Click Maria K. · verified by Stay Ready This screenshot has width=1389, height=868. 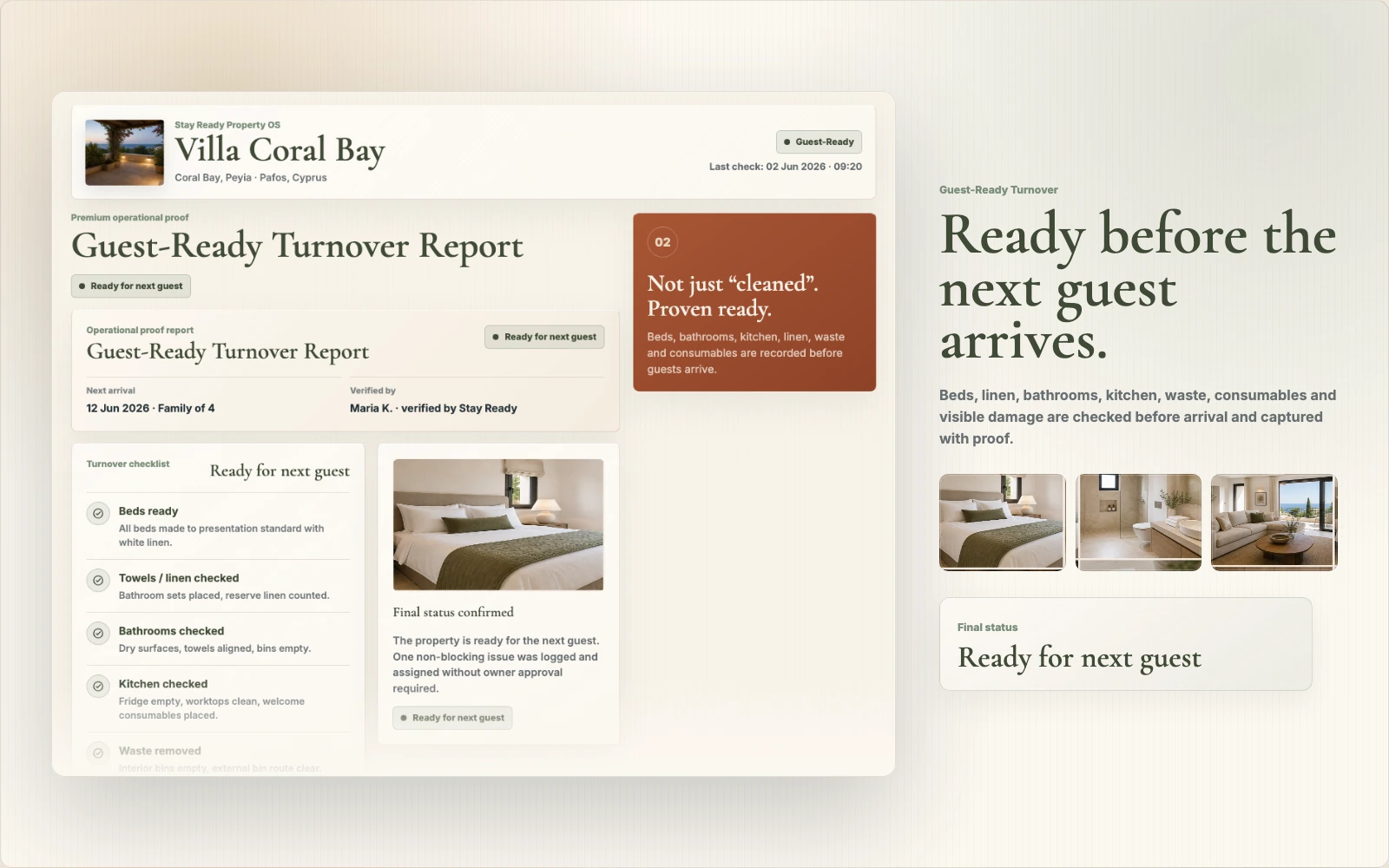pos(433,408)
